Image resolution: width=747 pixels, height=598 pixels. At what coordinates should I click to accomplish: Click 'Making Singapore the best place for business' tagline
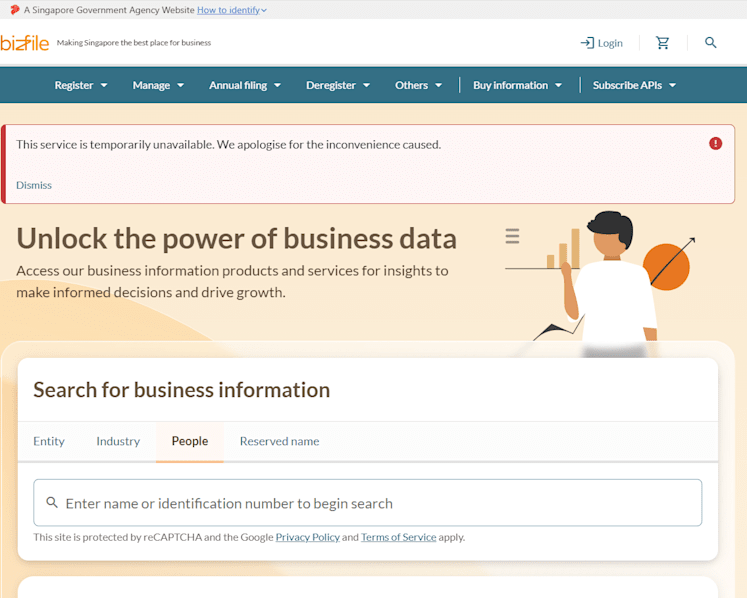click(134, 43)
